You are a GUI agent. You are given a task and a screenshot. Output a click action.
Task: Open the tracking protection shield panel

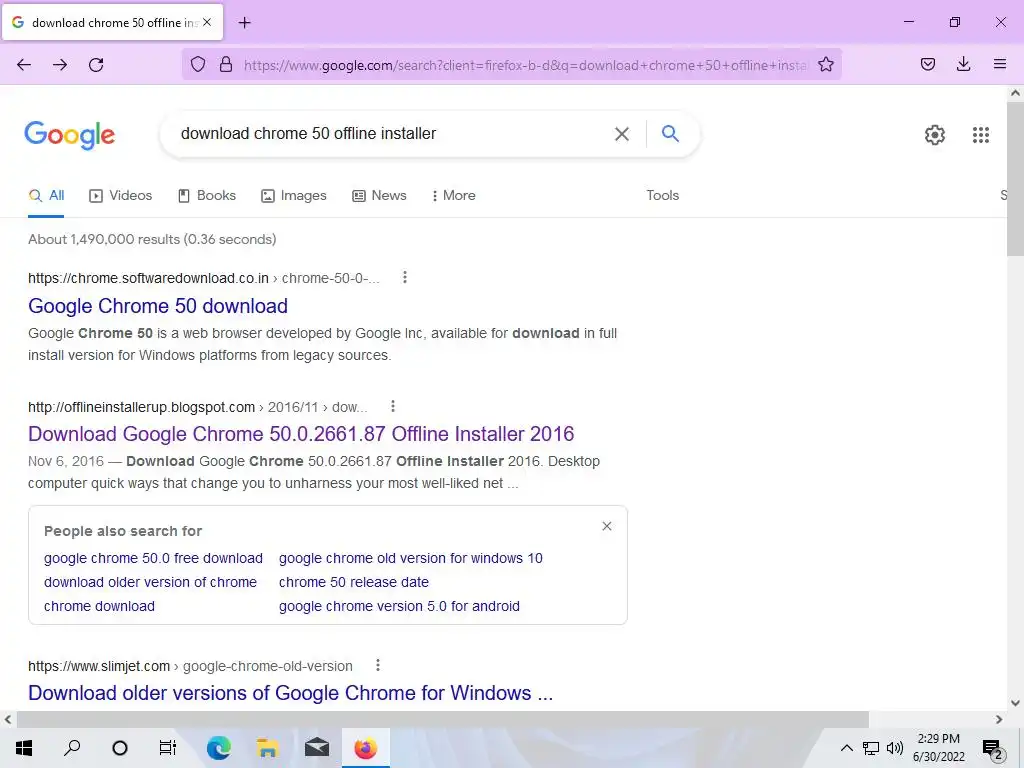[198, 64]
